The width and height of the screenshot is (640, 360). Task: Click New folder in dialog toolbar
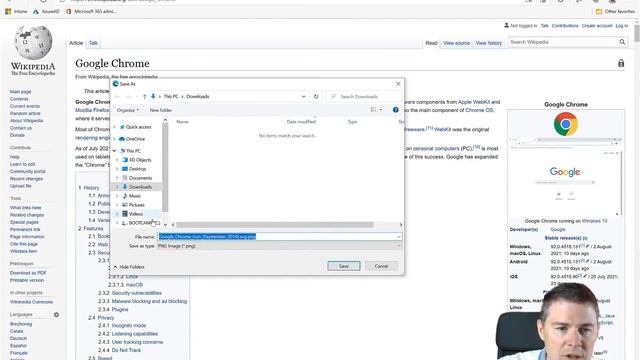[x=161, y=110]
